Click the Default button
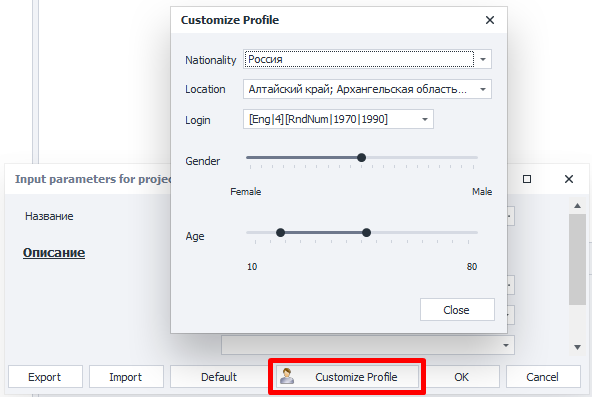The width and height of the screenshot is (592, 397). (219, 377)
